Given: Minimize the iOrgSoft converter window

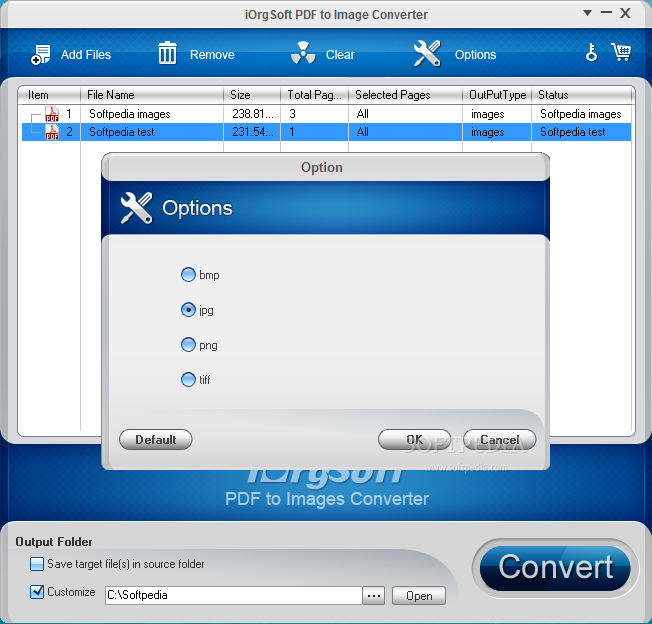Looking at the screenshot, I should 606,13.
